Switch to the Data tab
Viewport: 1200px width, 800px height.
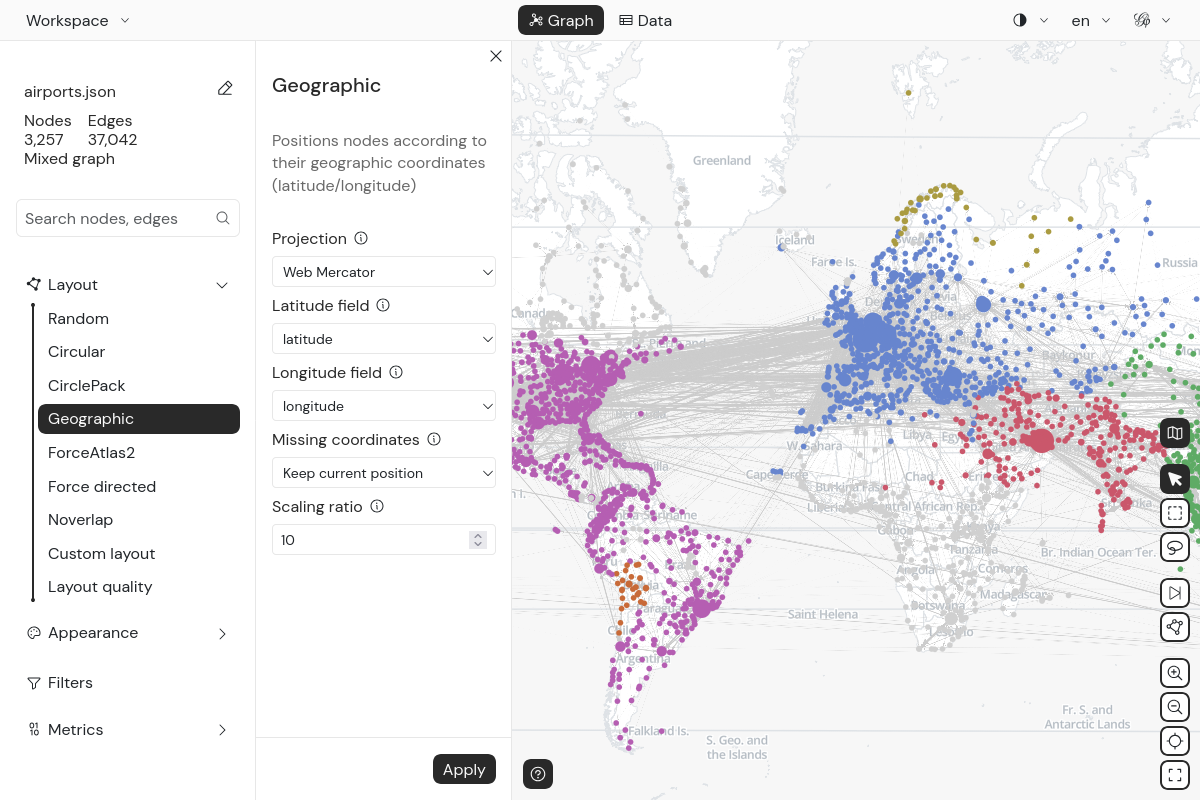645,20
